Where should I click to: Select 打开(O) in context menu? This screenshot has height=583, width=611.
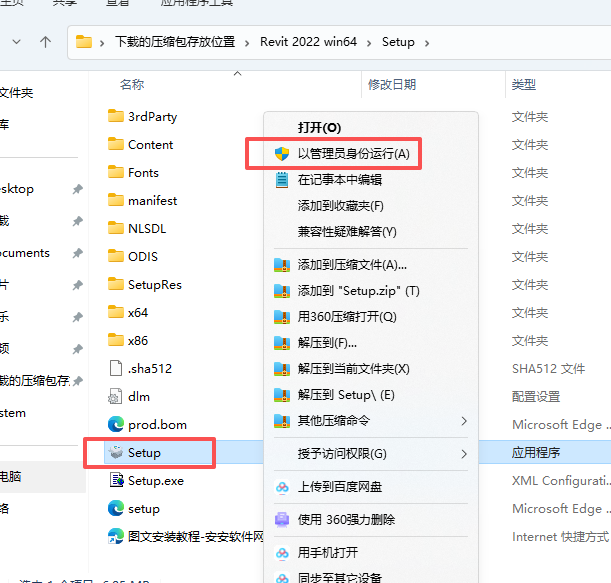click(x=371, y=128)
